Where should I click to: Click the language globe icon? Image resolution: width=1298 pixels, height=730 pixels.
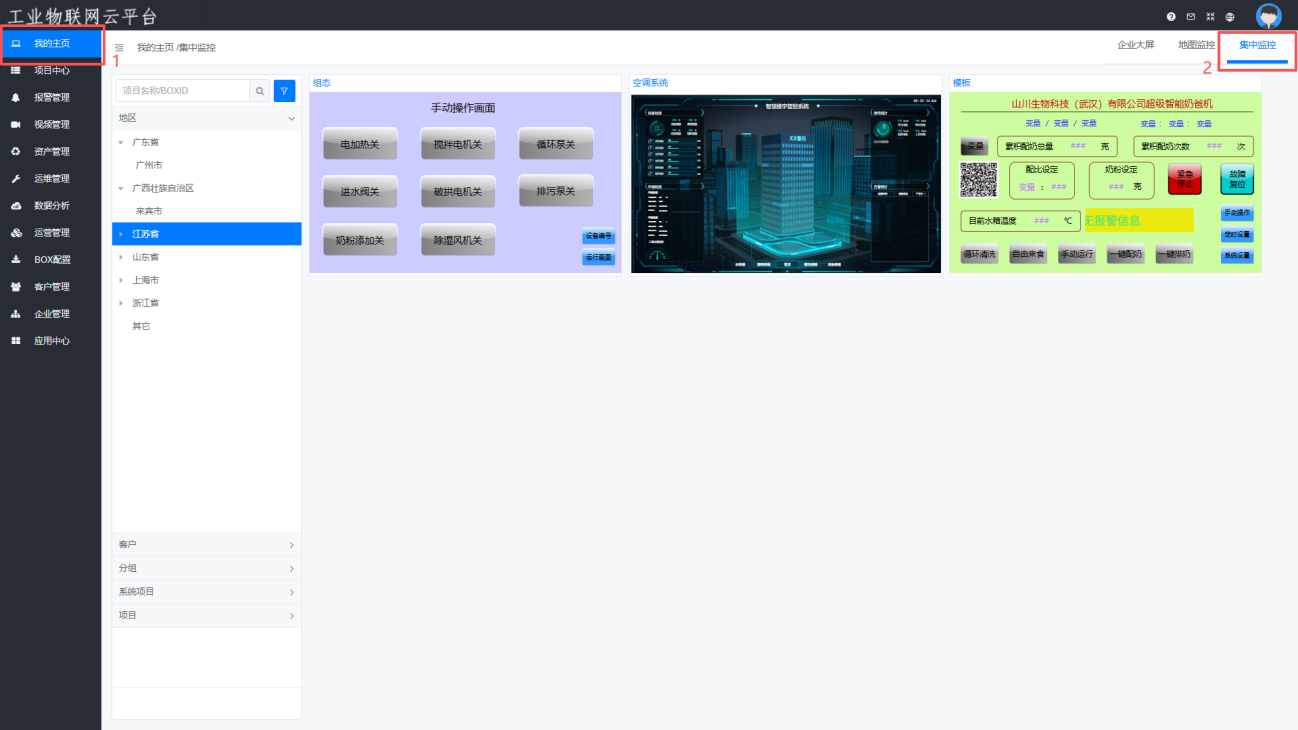pos(1229,17)
